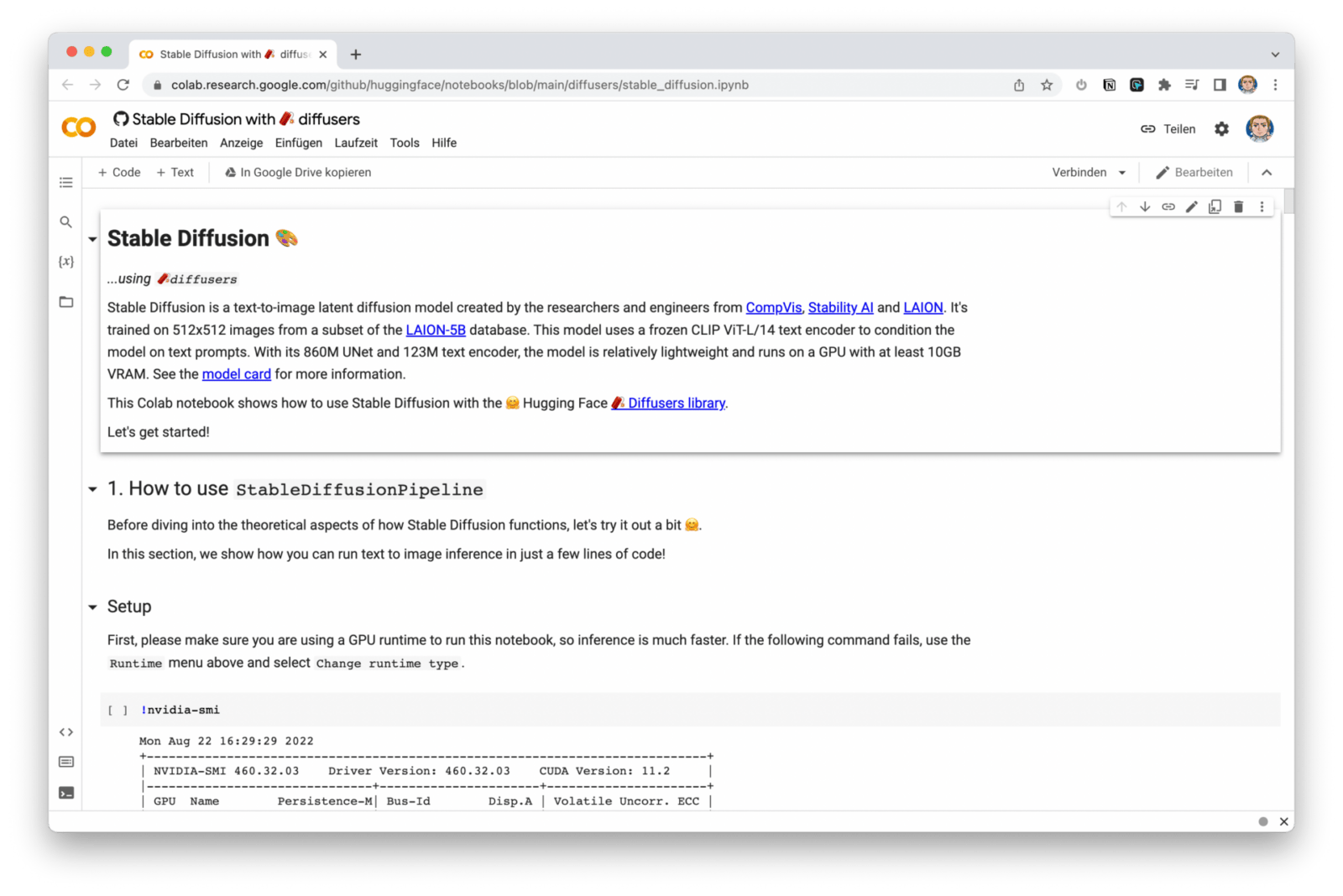Open the Einfügen menu
Viewport: 1343px width, 896px height.
[x=299, y=143]
